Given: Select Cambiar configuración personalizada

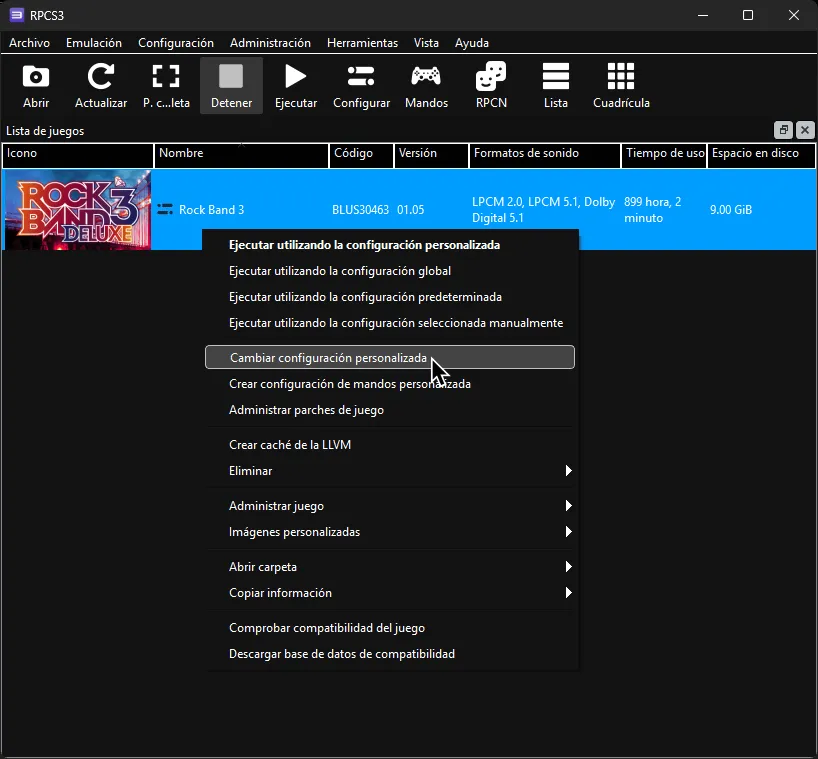Looking at the screenshot, I should 330,357.
